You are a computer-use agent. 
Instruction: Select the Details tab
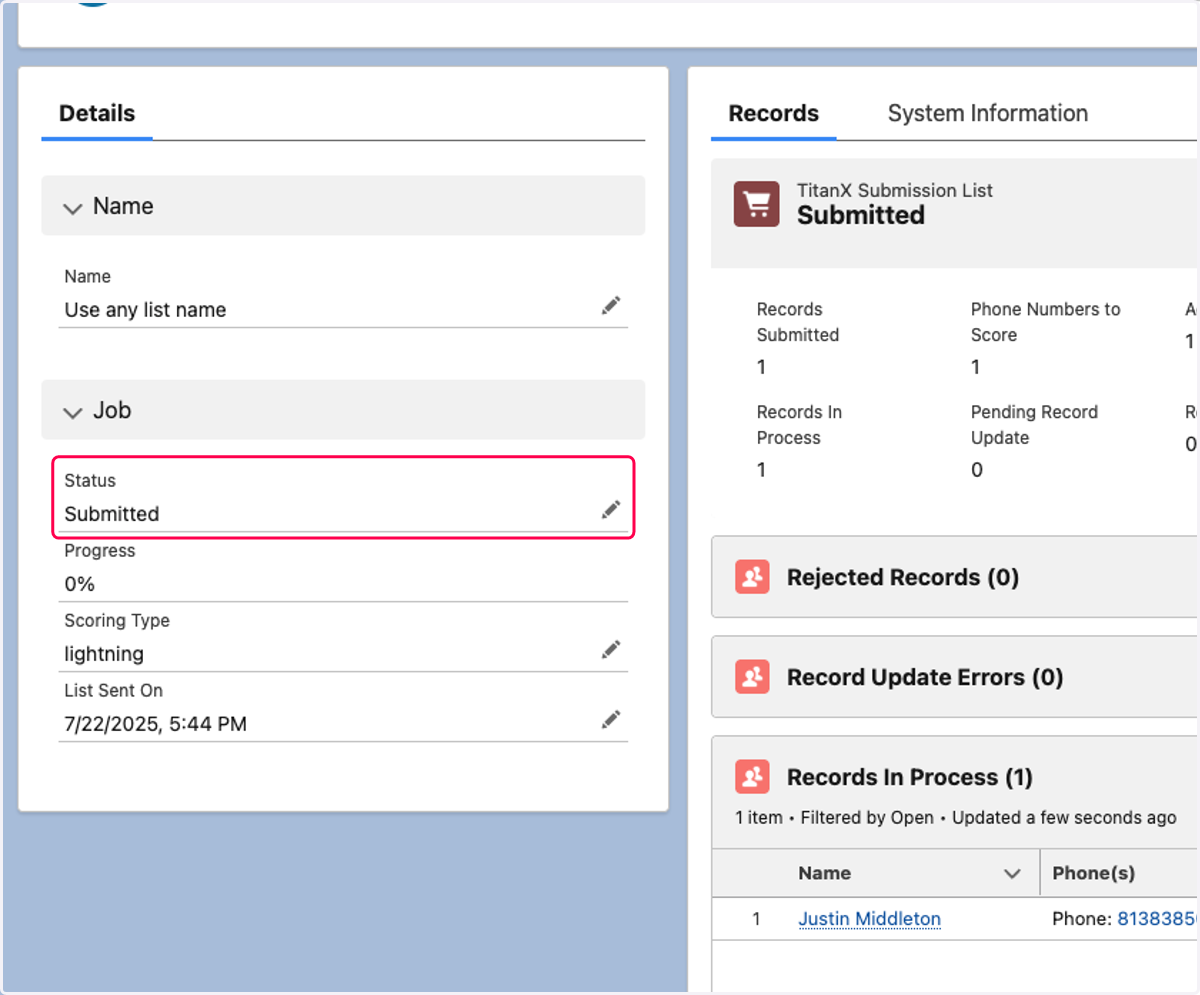pos(97,113)
